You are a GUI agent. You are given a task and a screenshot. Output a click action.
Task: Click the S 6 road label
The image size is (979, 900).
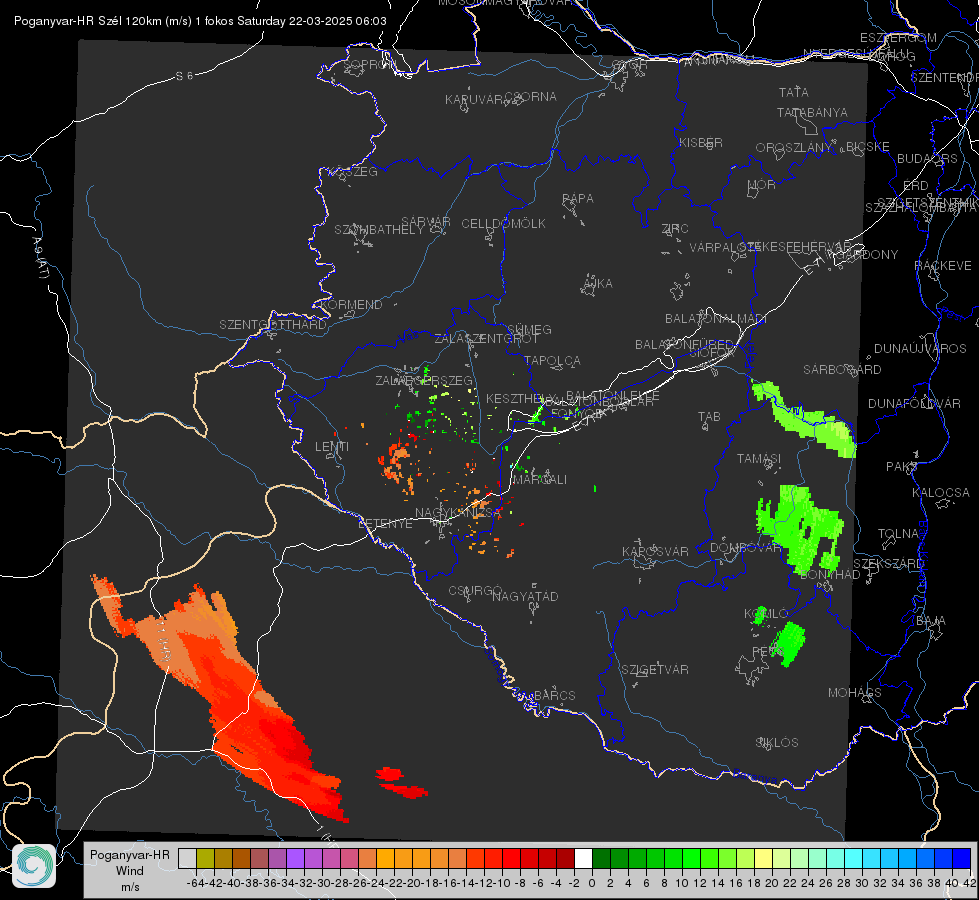(184, 76)
